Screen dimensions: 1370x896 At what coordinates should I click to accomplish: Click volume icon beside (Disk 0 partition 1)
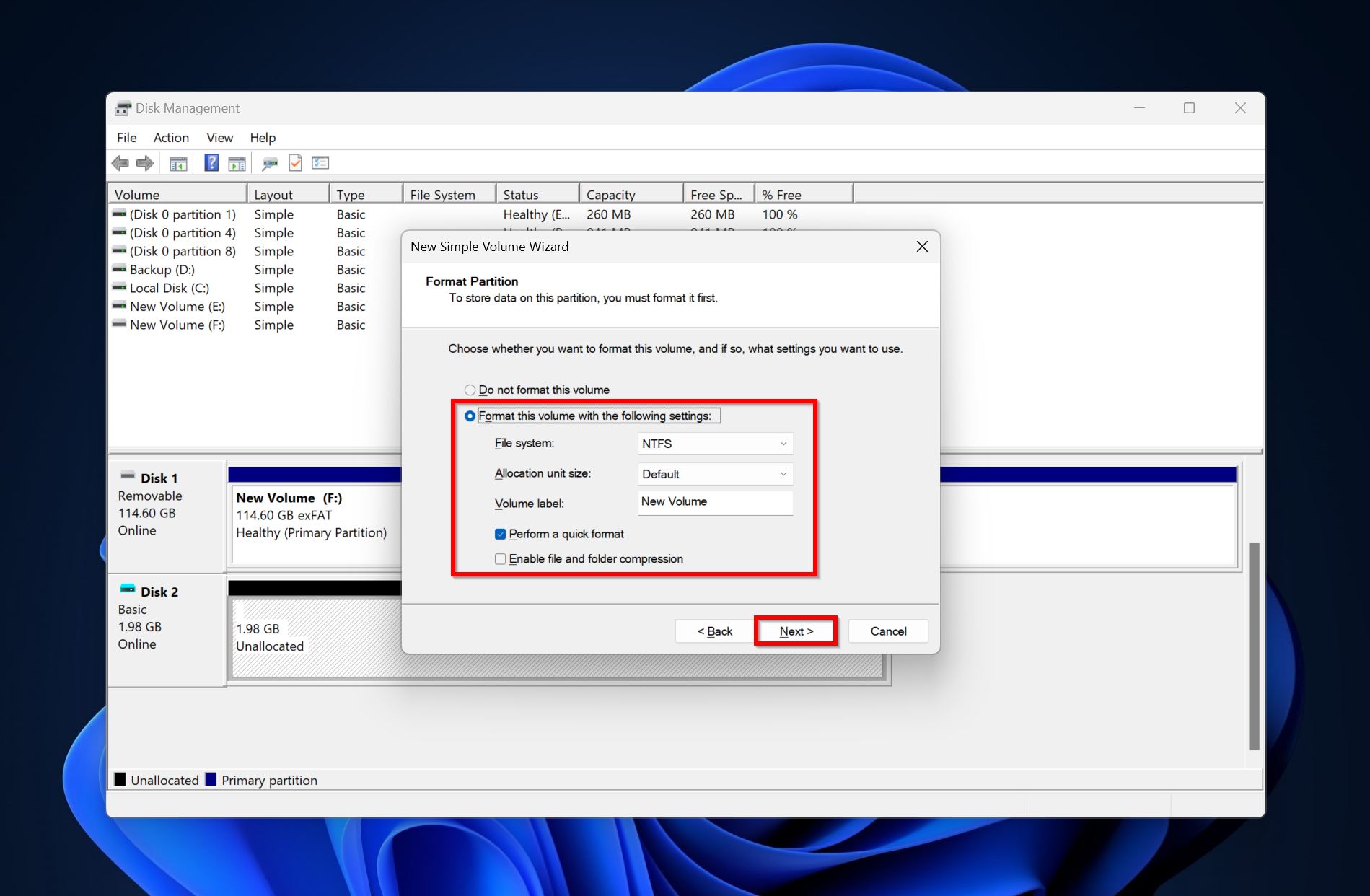(x=119, y=214)
